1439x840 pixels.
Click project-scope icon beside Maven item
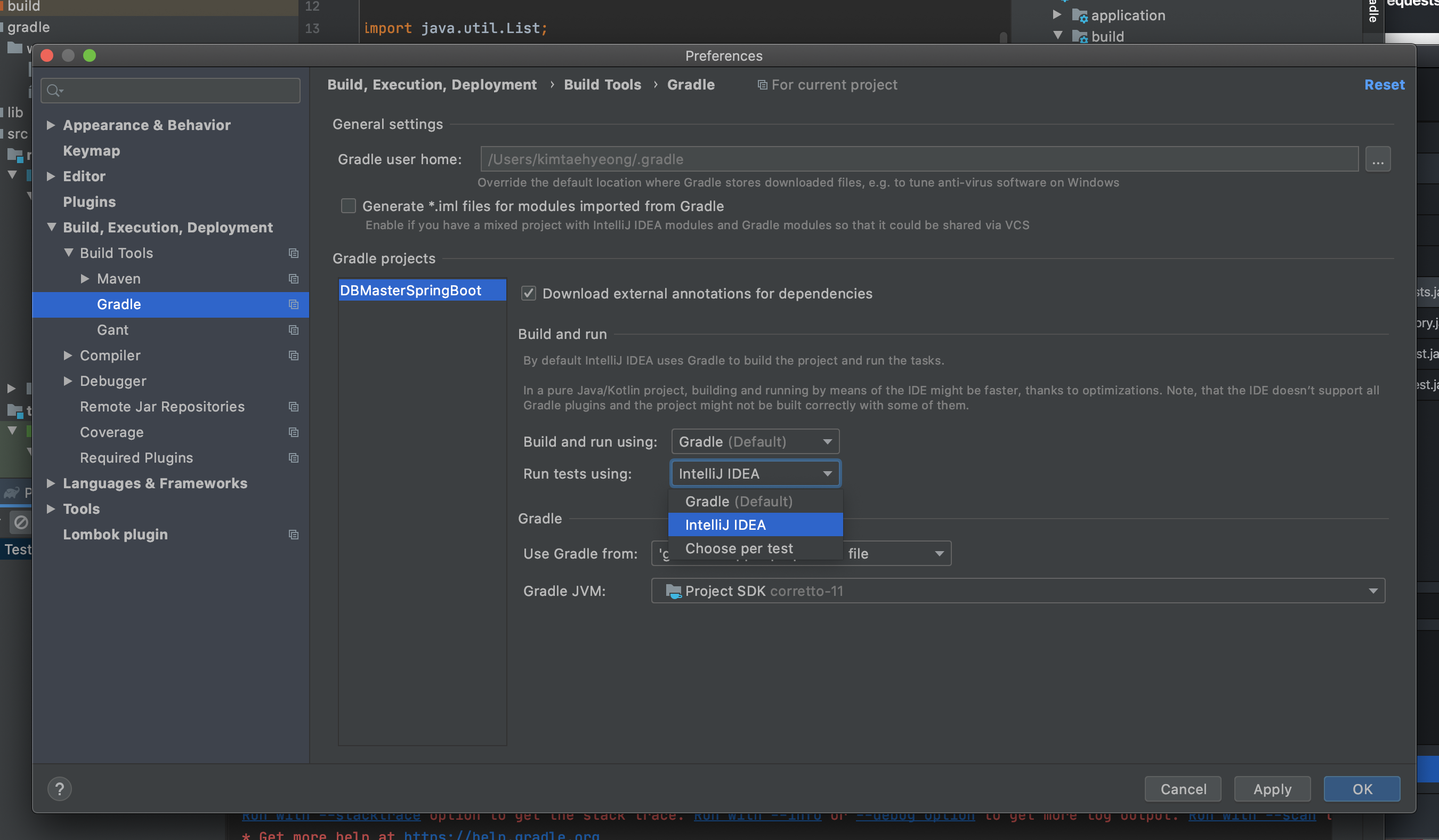294,279
